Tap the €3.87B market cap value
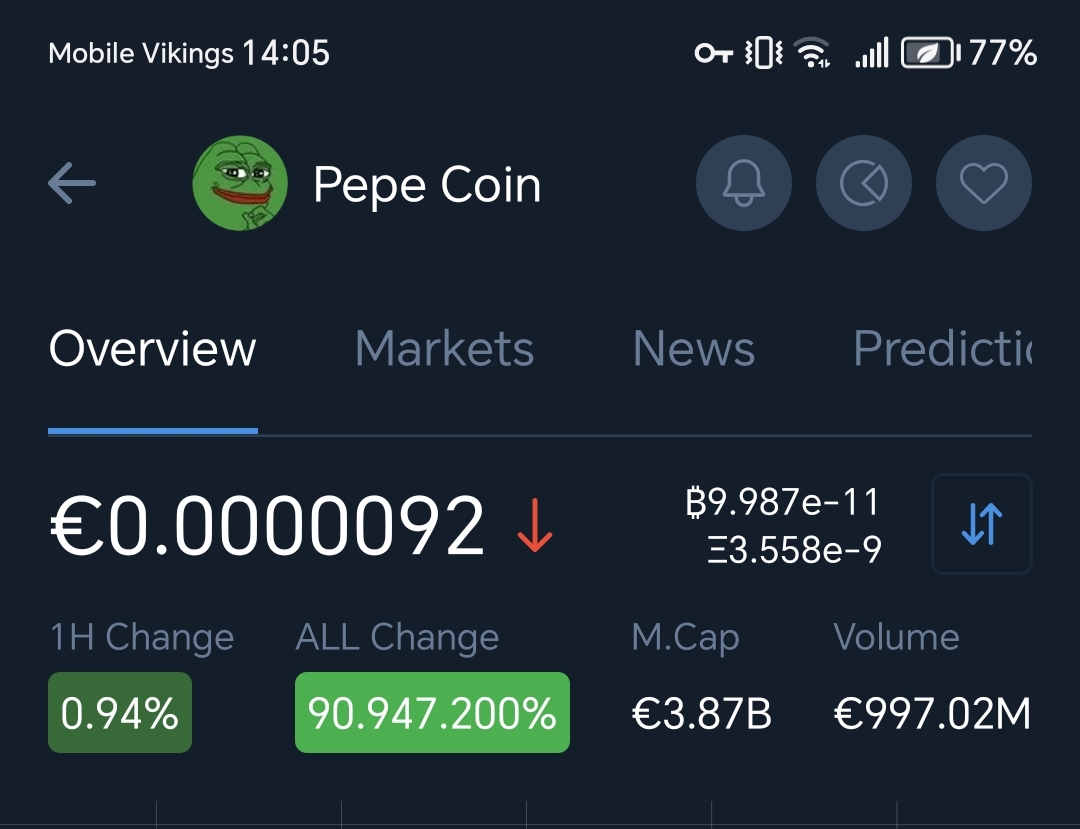 (x=702, y=714)
